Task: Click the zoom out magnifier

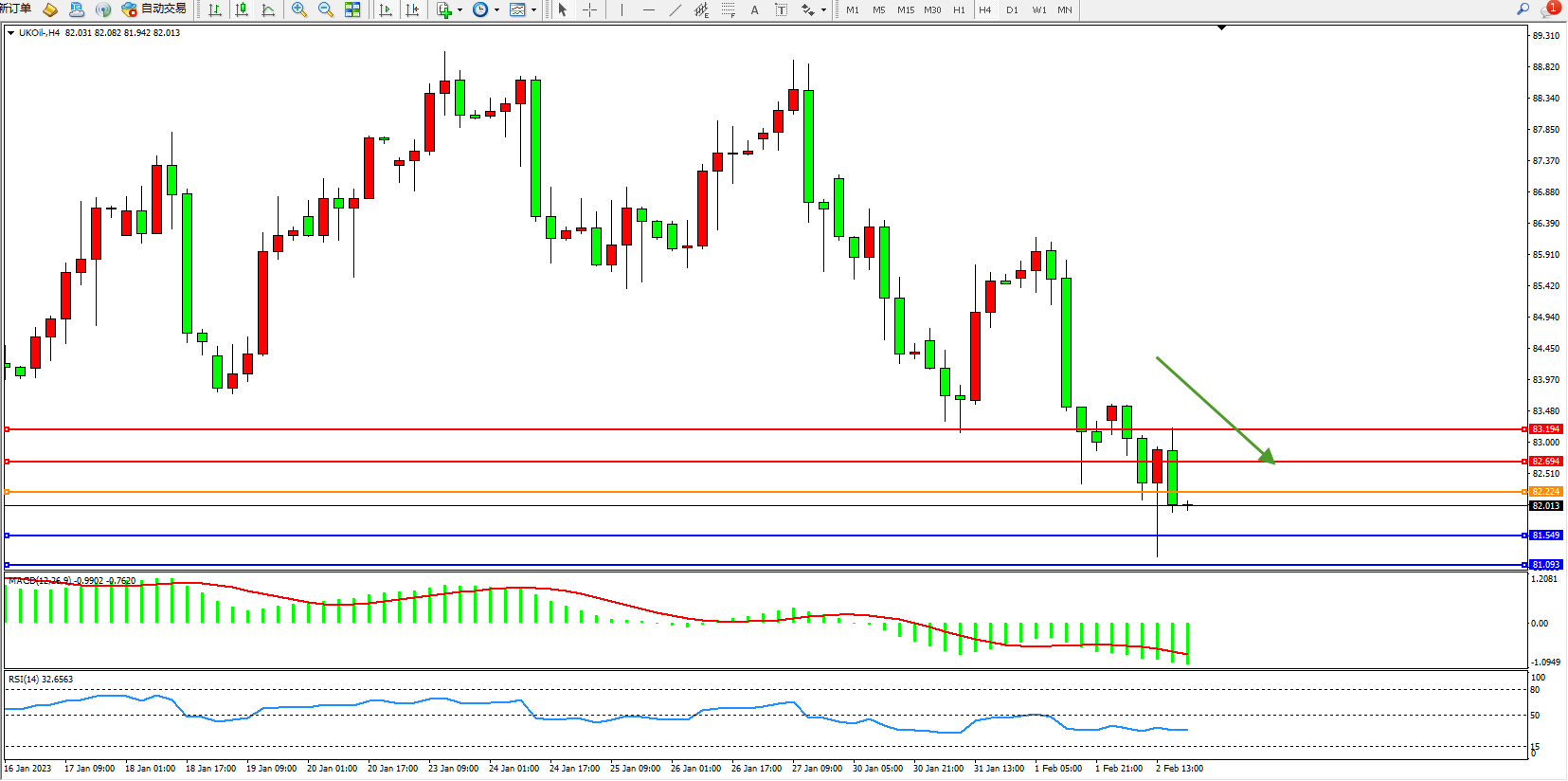Action: (326, 9)
